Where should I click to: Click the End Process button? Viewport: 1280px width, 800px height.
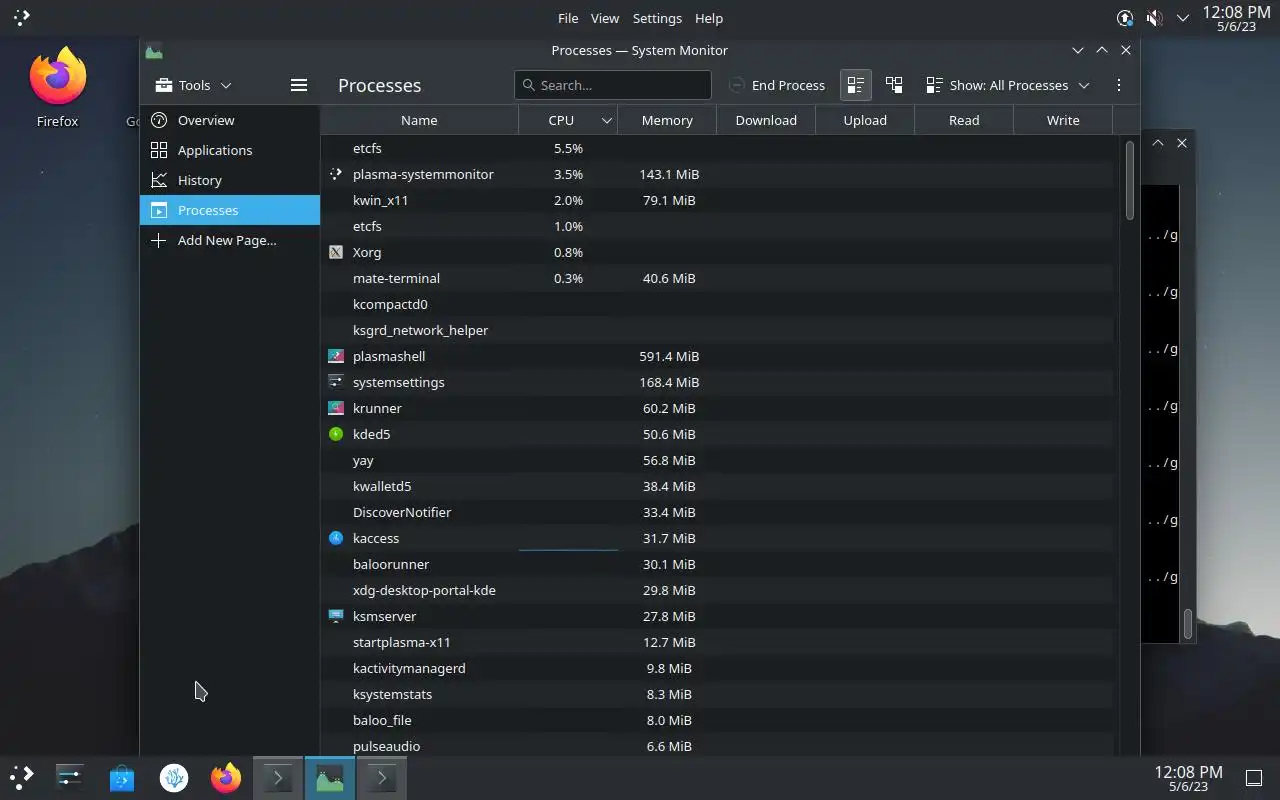pyautogui.click(x=777, y=85)
